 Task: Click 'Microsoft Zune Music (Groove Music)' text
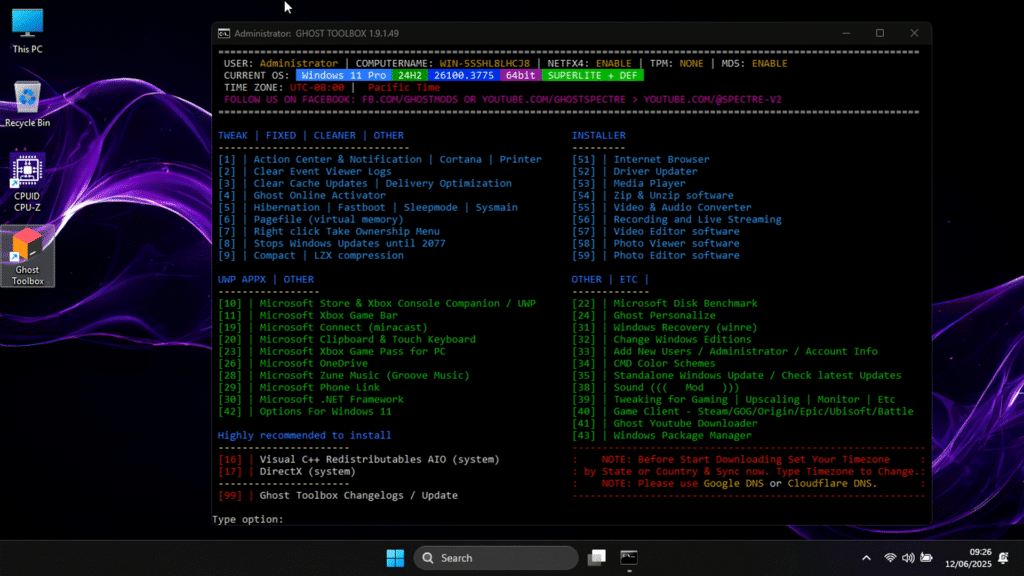click(x=364, y=376)
